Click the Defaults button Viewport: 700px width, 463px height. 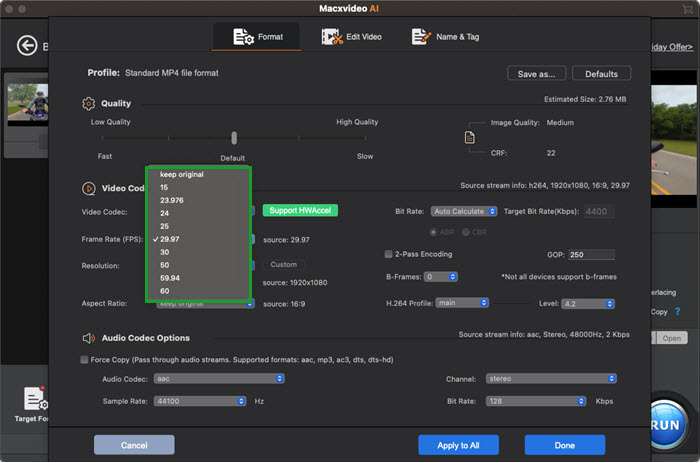601,74
